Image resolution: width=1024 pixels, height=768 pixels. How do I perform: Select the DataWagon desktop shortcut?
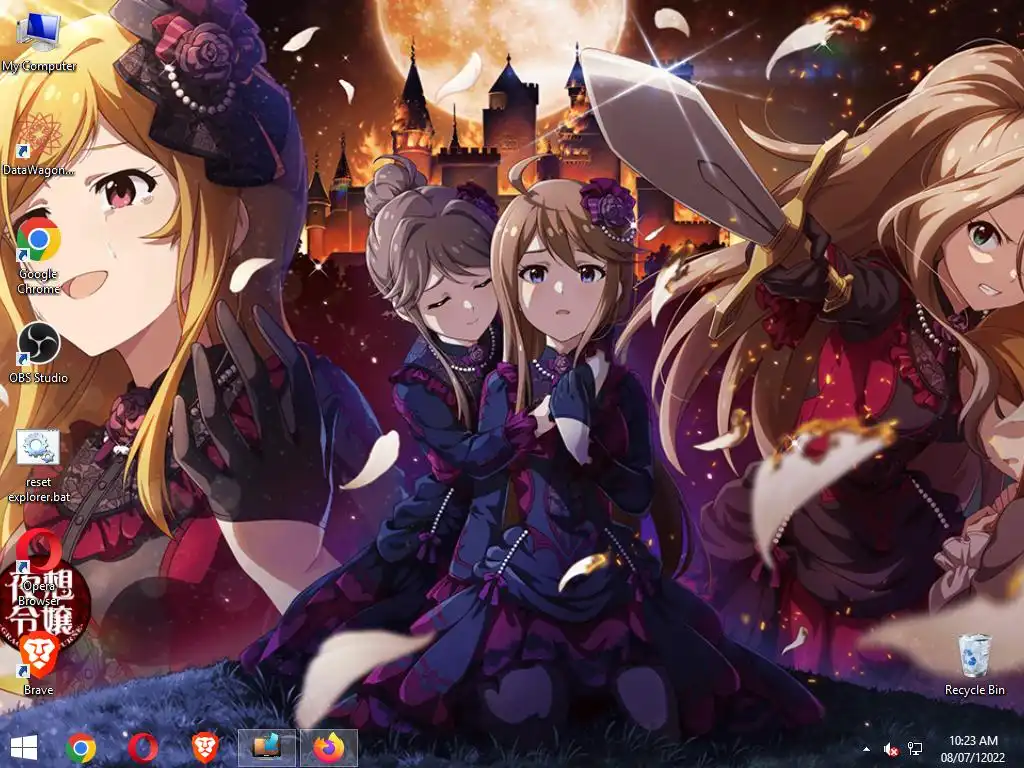[39, 144]
